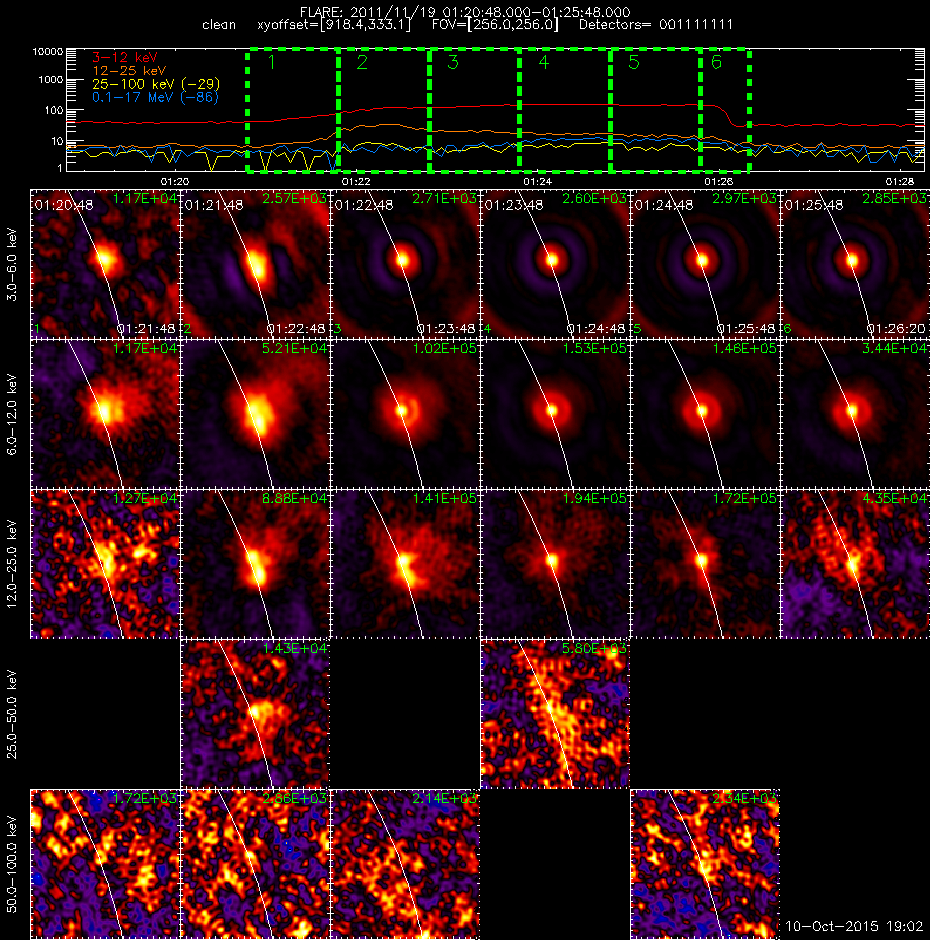Viewport: 930px width, 940px height.
Task: Choose the 50.0-100.0 keV image with peak 2.86E+03
Action: click(255, 864)
